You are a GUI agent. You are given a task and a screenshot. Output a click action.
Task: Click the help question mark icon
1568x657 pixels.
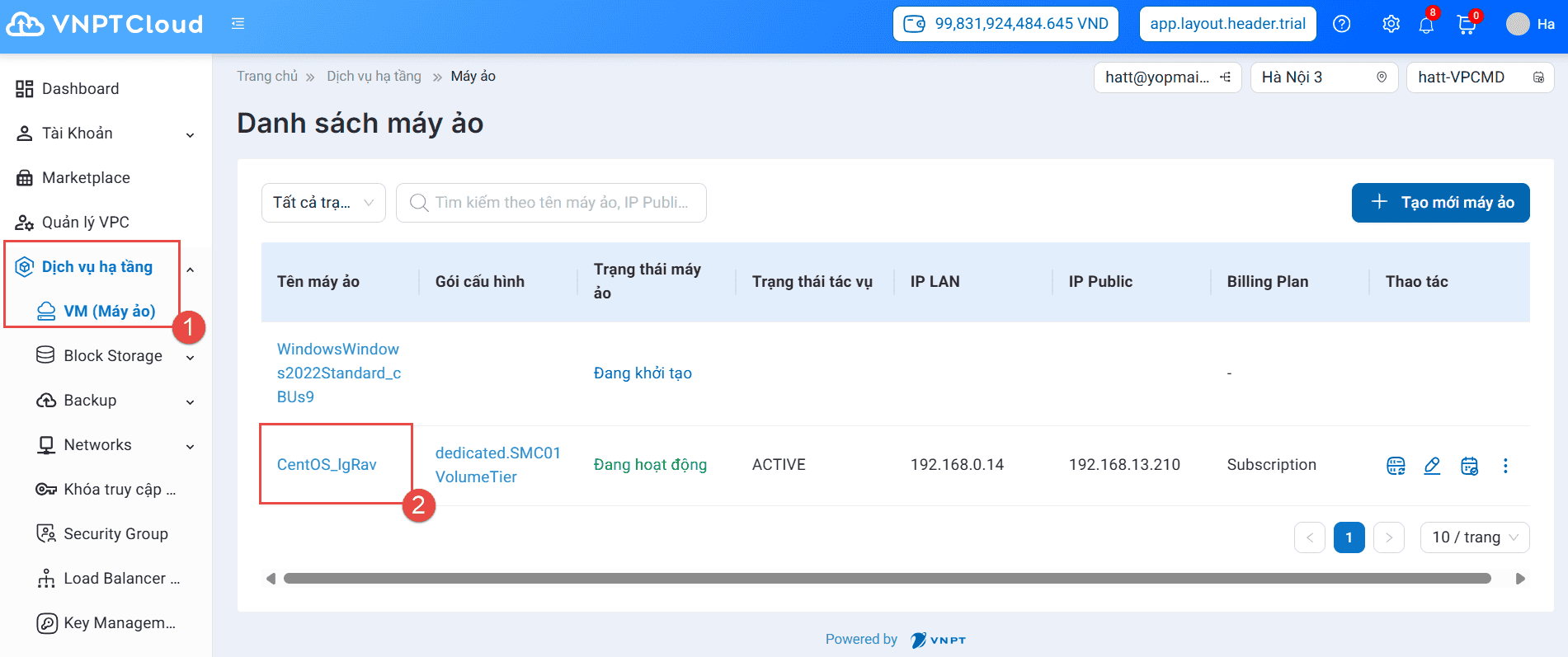point(1342,24)
